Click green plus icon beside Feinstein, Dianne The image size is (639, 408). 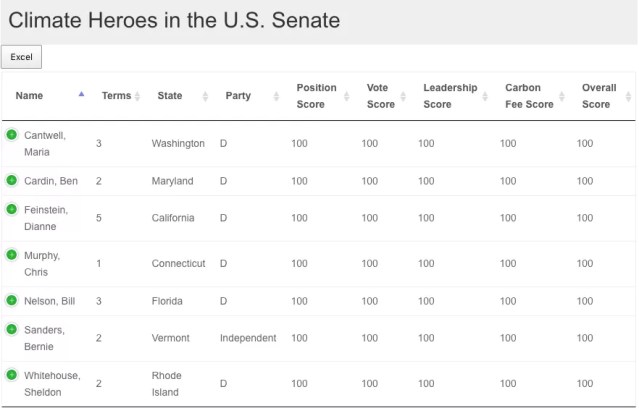point(11,209)
